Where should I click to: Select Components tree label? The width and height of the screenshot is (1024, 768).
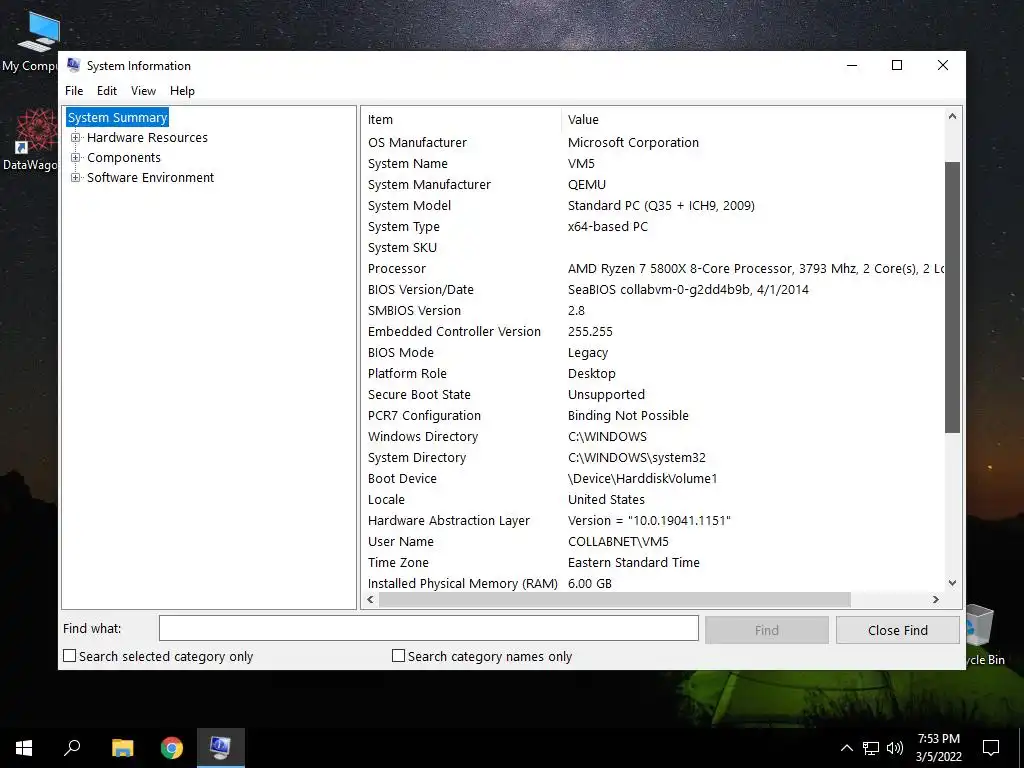(x=123, y=157)
